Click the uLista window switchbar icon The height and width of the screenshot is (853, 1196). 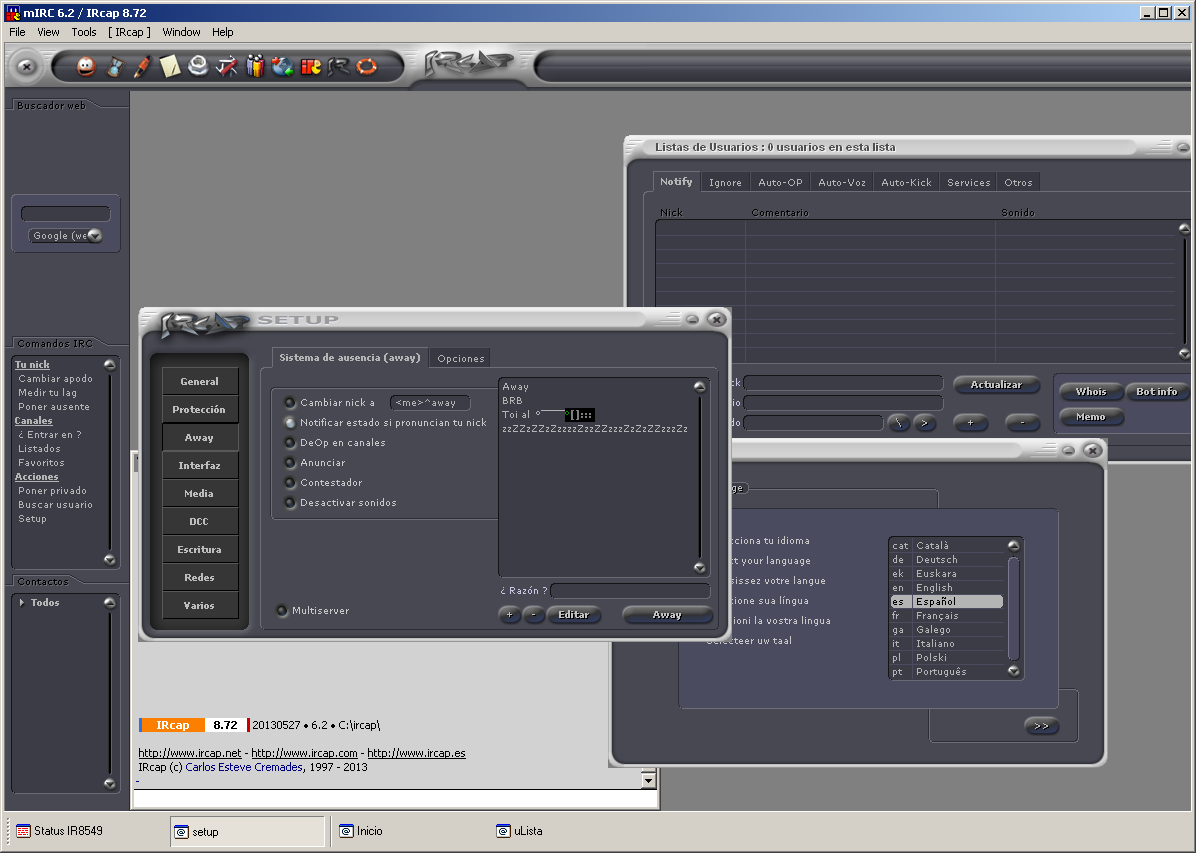[503, 831]
